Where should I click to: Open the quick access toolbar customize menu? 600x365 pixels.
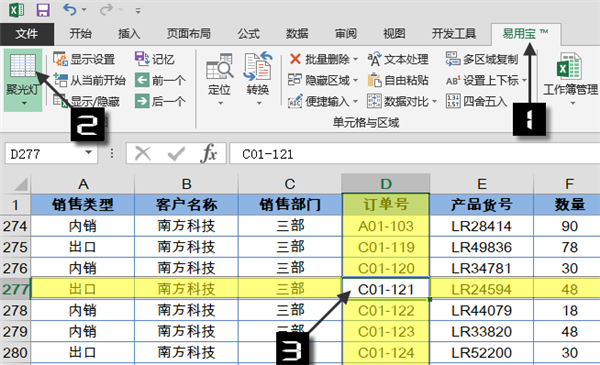tap(138, 11)
